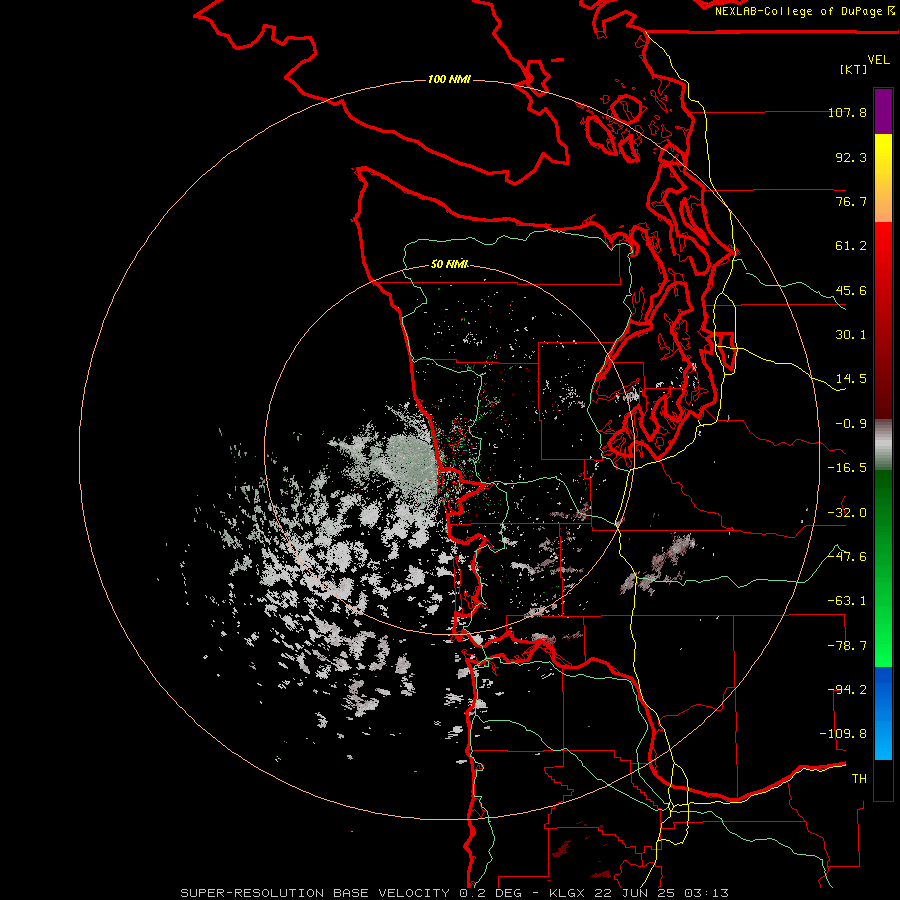Click the VEL legend title
The image size is (900, 900).
coord(878,60)
